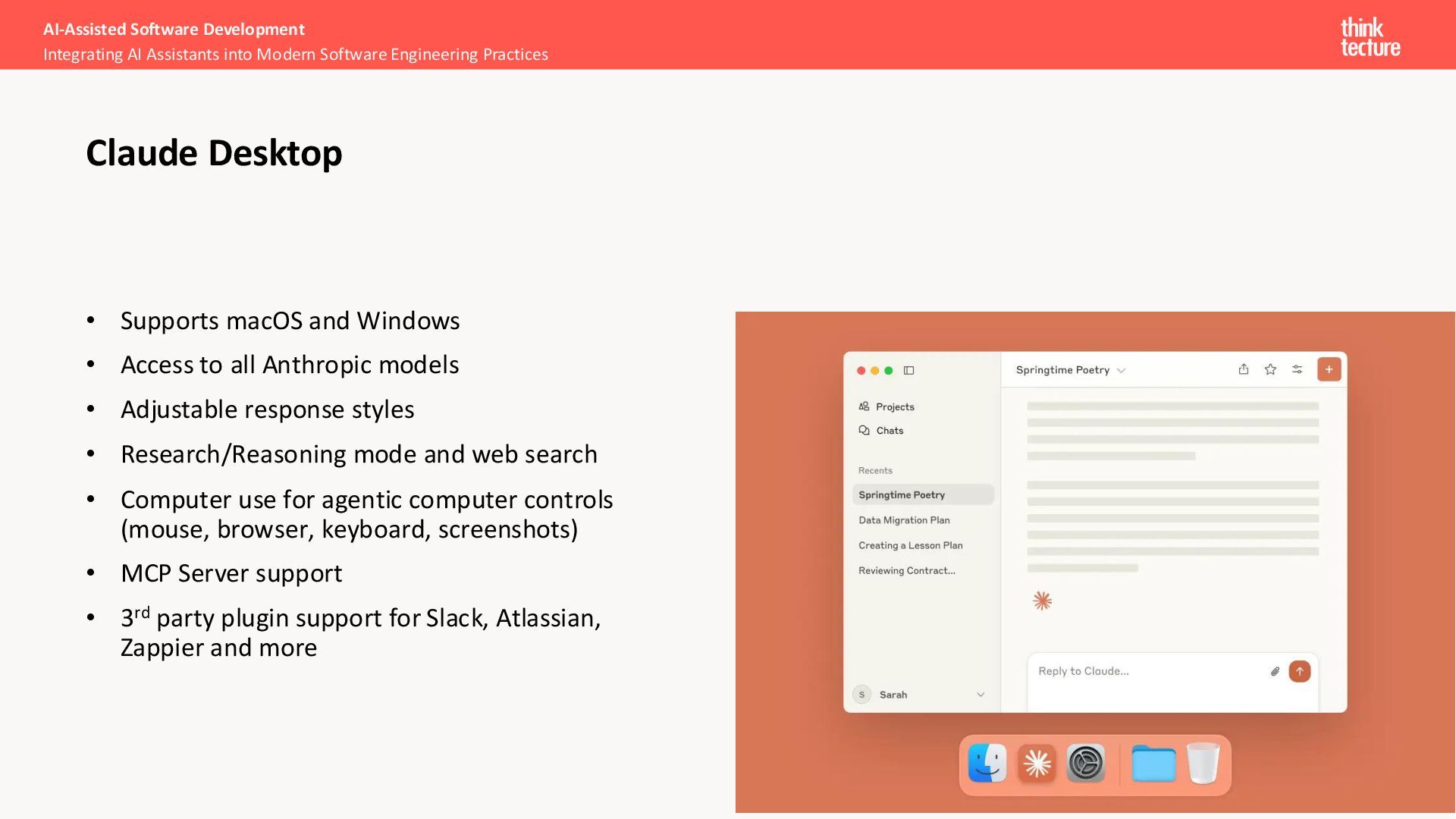Image resolution: width=1456 pixels, height=819 pixels.
Task: Click the paperclip attachment icon
Action: coord(1275,671)
